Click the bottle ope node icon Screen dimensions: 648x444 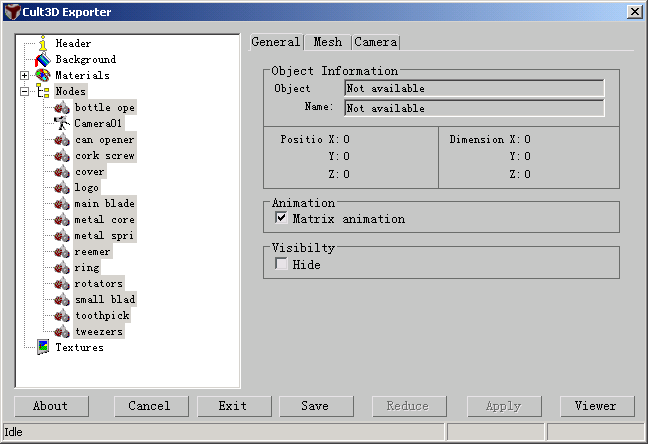tap(62, 108)
